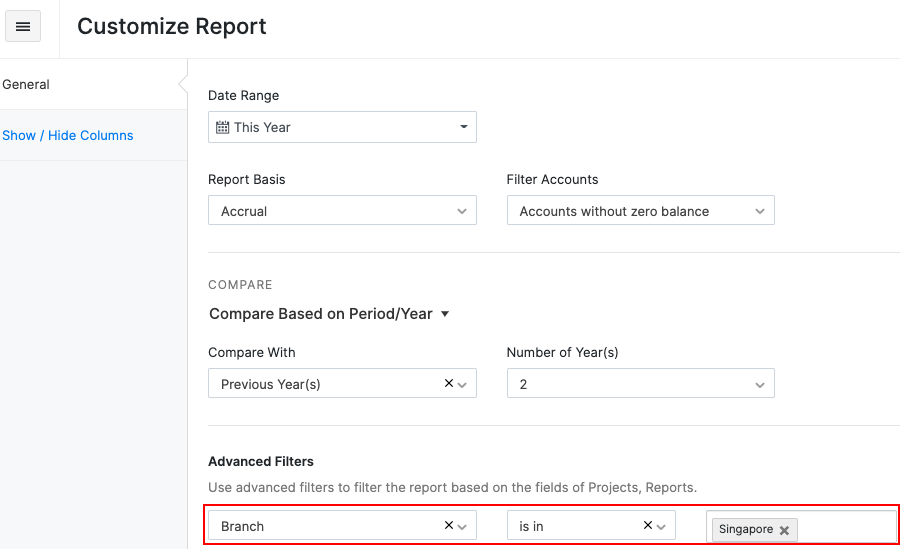Click the Accrual value in Report Basis
Viewport: 900px width, 549px height.
[x=244, y=211]
